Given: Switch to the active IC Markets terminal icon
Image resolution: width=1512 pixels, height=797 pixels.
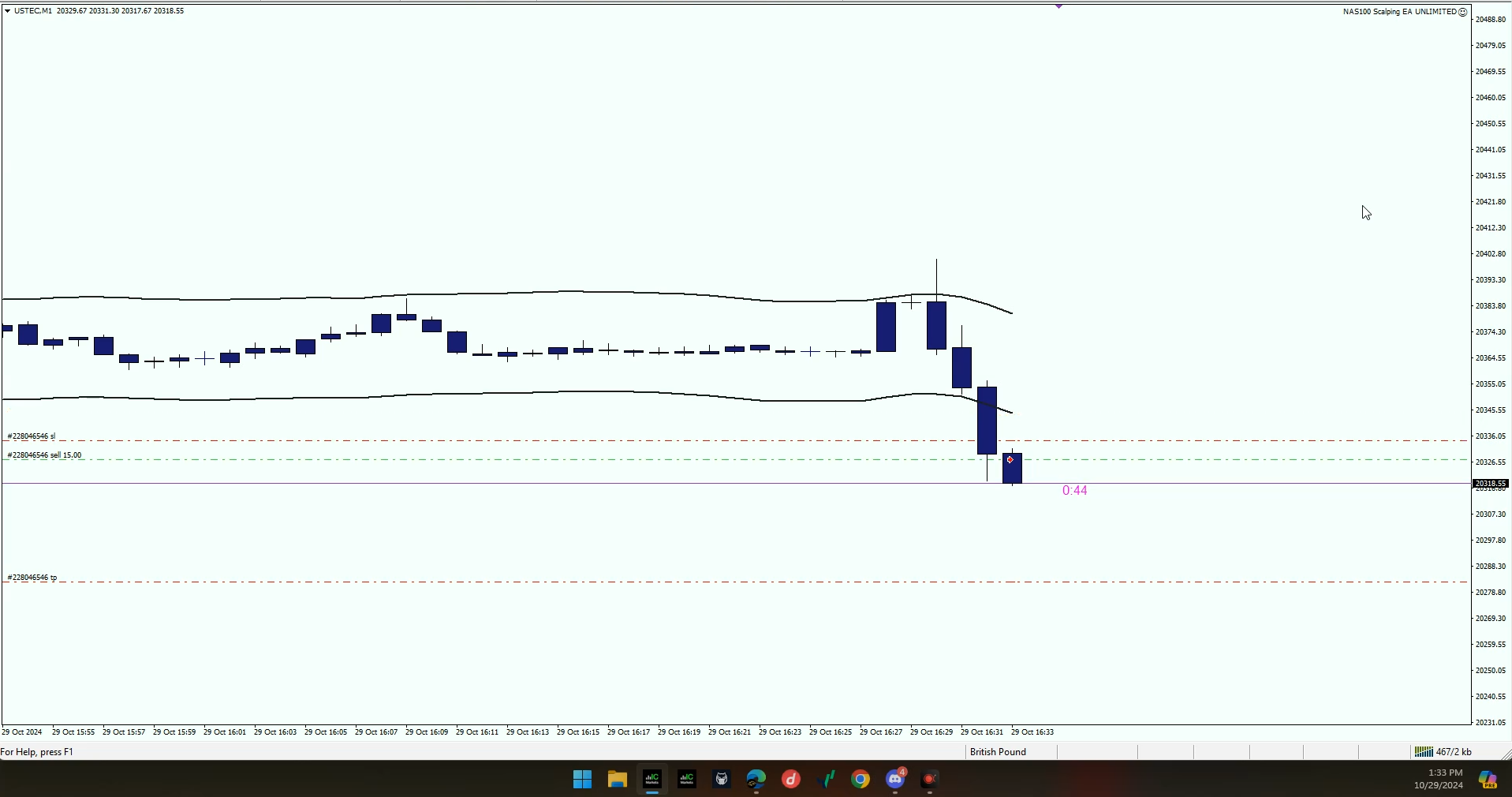Looking at the screenshot, I should click(x=652, y=780).
